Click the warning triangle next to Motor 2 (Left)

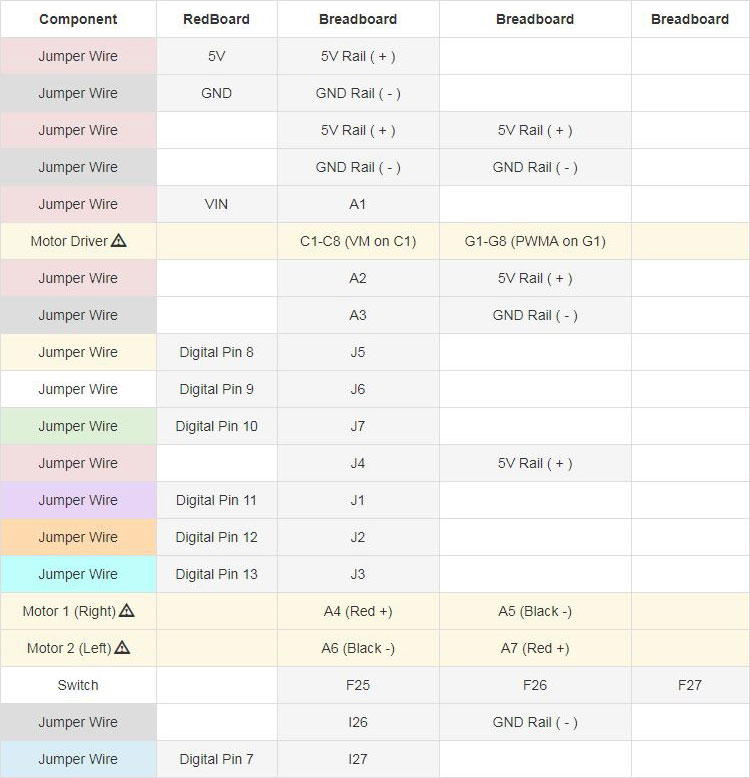pyautogui.click(x=122, y=648)
